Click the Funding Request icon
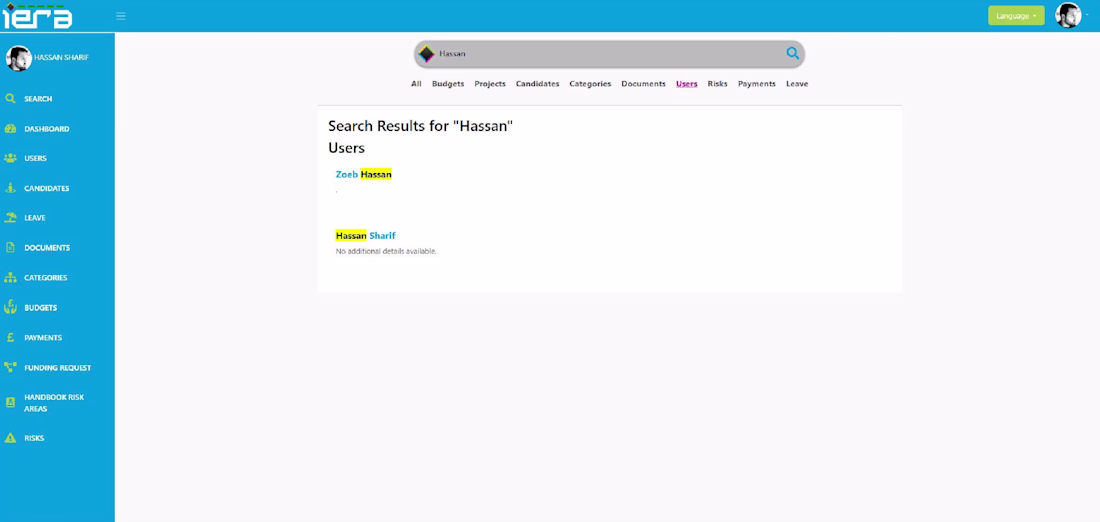The width and height of the screenshot is (1100, 522). point(11,367)
